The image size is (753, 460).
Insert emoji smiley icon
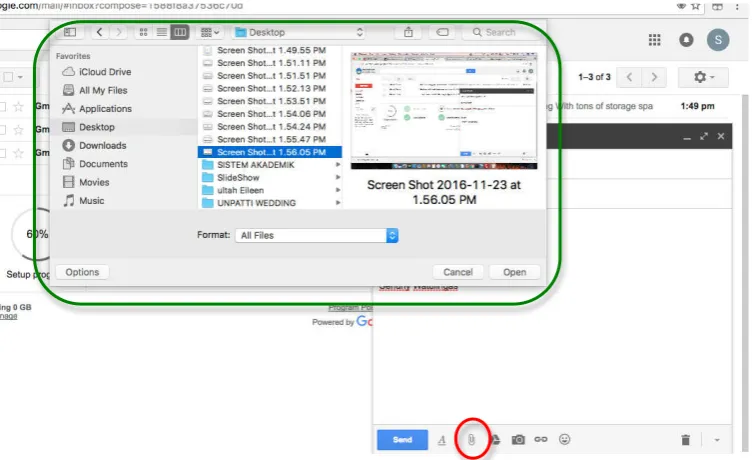[x=564, y=439]
